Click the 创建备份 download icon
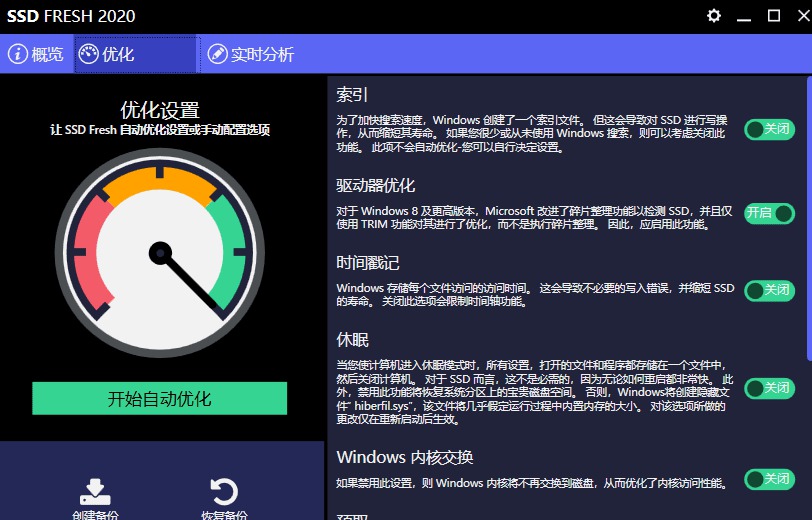 [x=95, y=492]
